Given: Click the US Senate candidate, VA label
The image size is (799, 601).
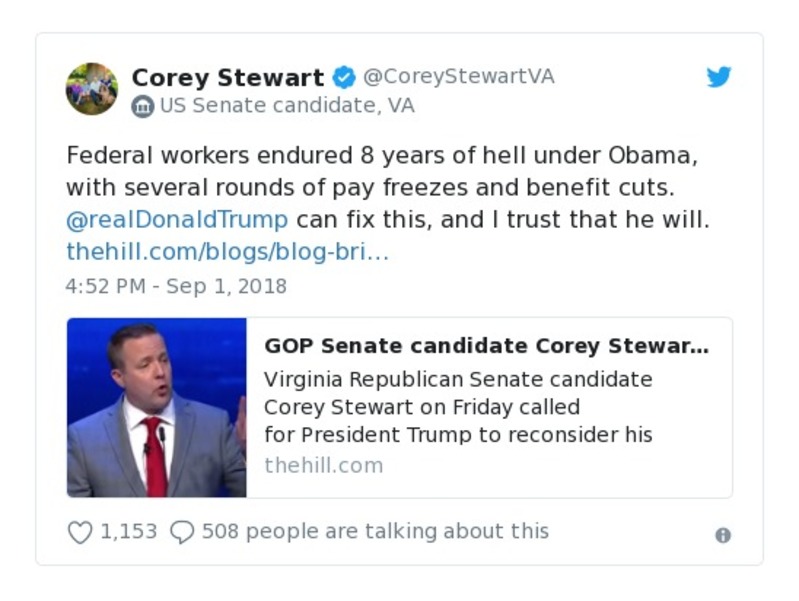Looking at the screenshot, I should click(287, 106).
